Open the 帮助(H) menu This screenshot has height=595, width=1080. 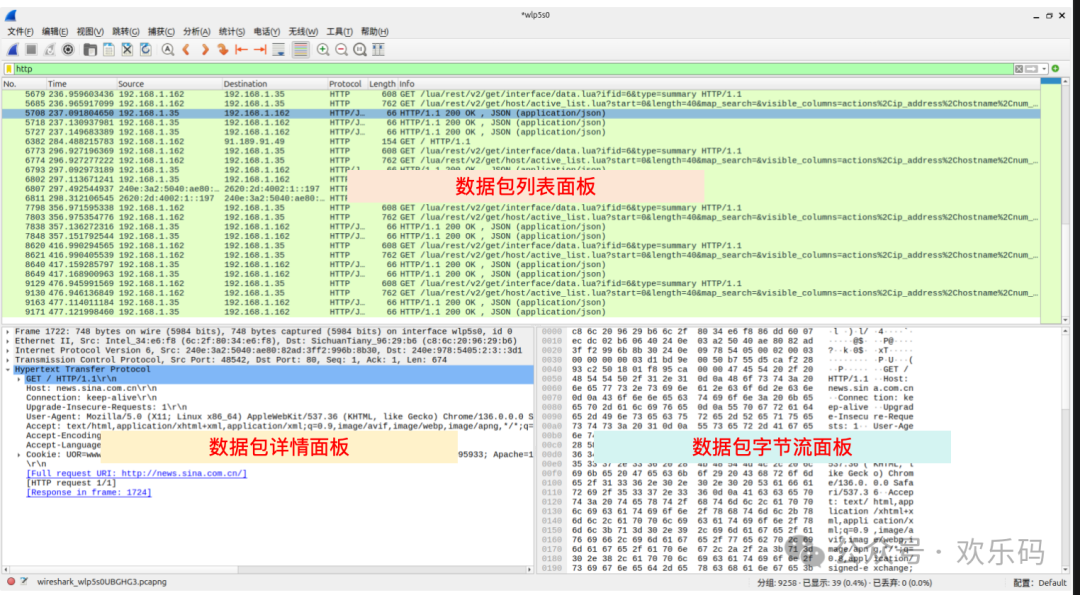[x=375, y=32]
